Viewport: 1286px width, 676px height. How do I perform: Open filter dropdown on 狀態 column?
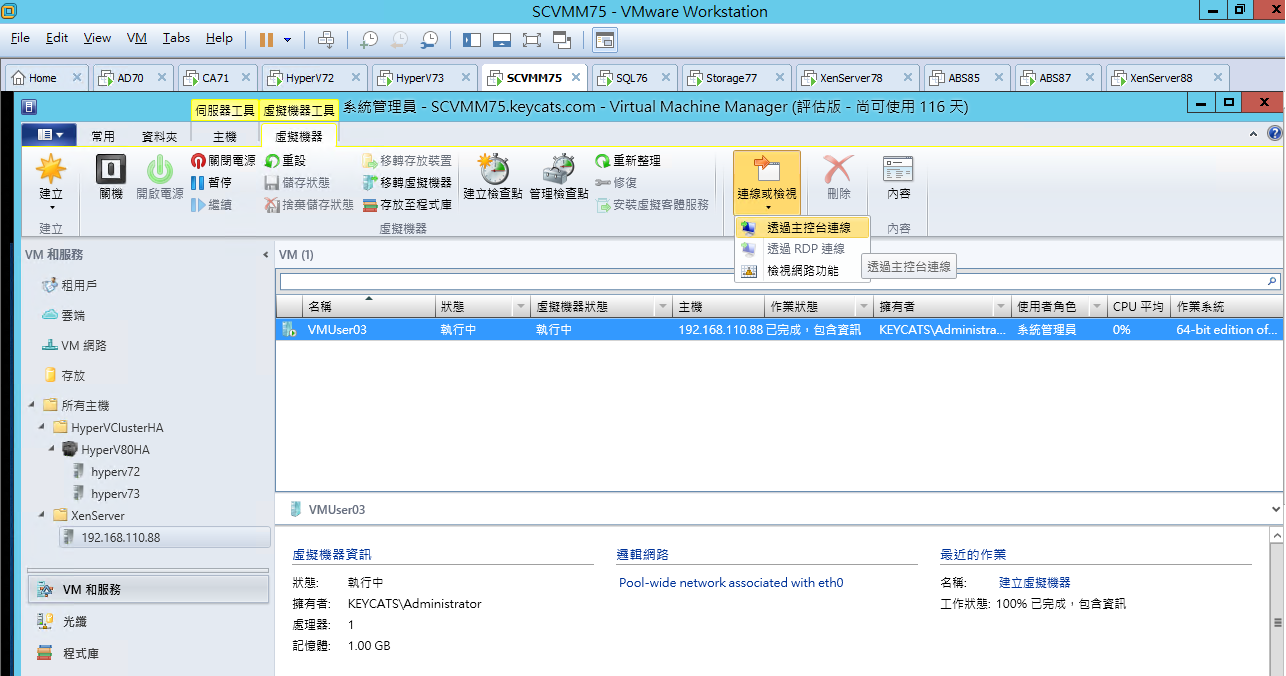[521, 307]
